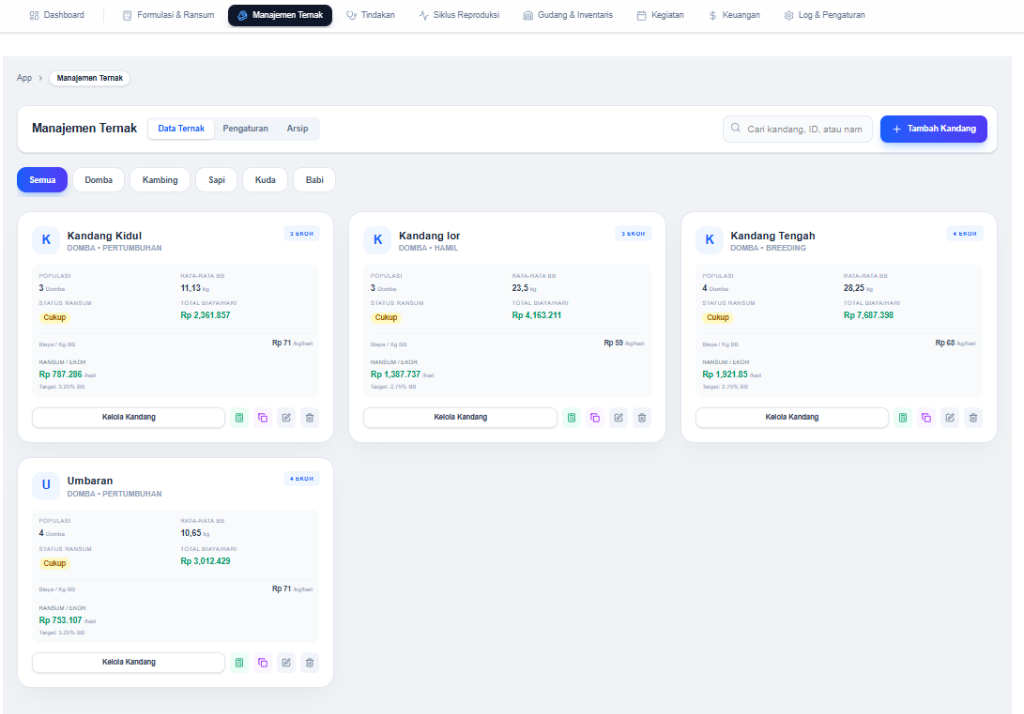Click the calculator icon on Kandang Kidul card

[239, 417]
